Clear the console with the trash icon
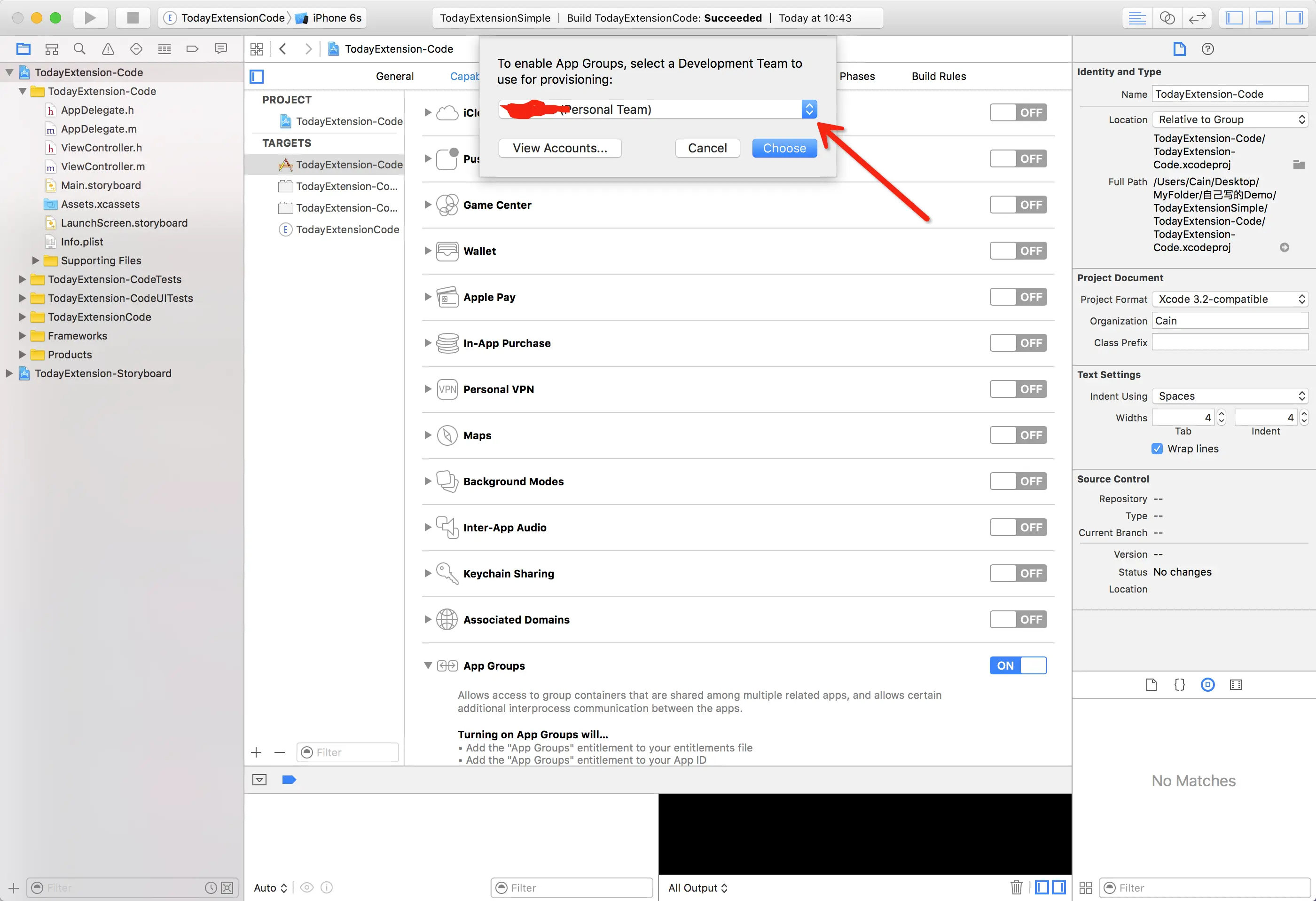The width and height of the screenshot is (1316, 901). pos(1016,887)
